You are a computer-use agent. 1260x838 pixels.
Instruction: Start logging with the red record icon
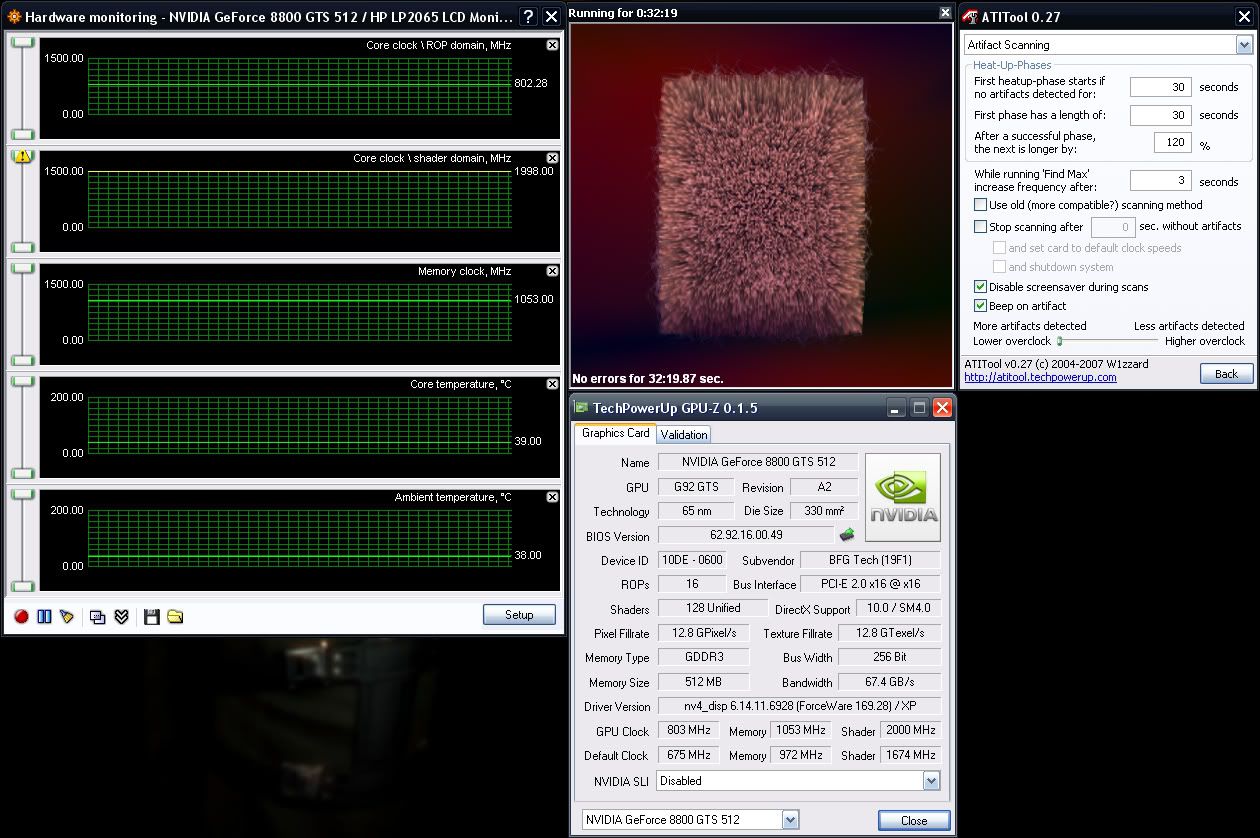pyautogui.click(x=21, y=616)
